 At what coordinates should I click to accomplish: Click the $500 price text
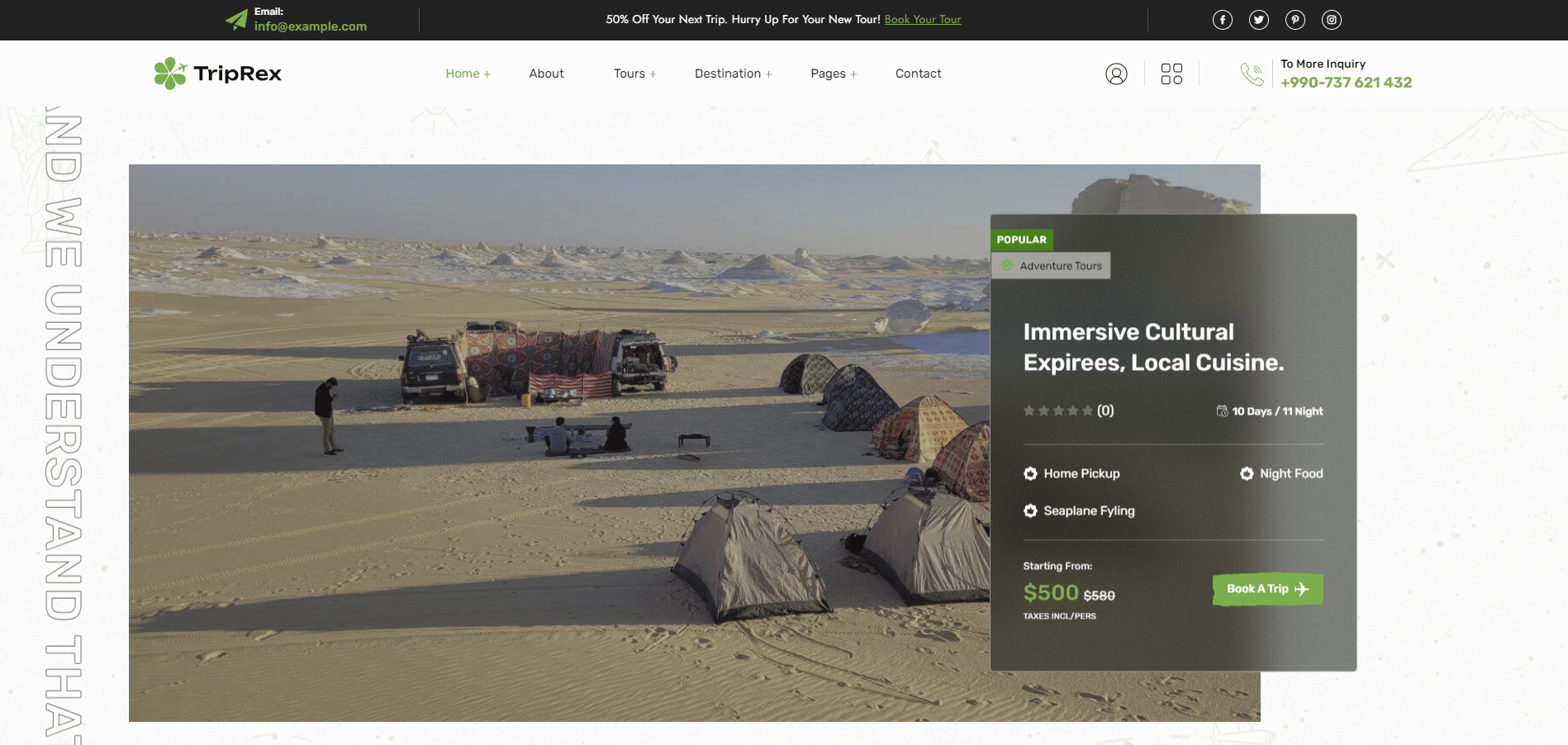1051,592
